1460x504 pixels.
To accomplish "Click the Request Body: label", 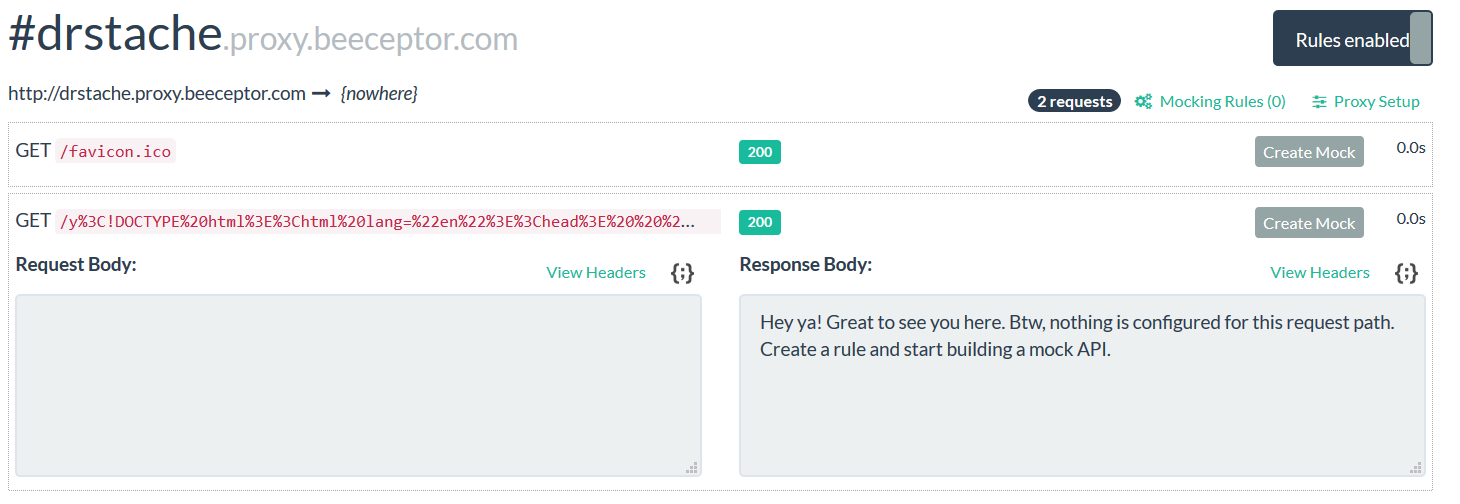I will (x=76, y=264).
